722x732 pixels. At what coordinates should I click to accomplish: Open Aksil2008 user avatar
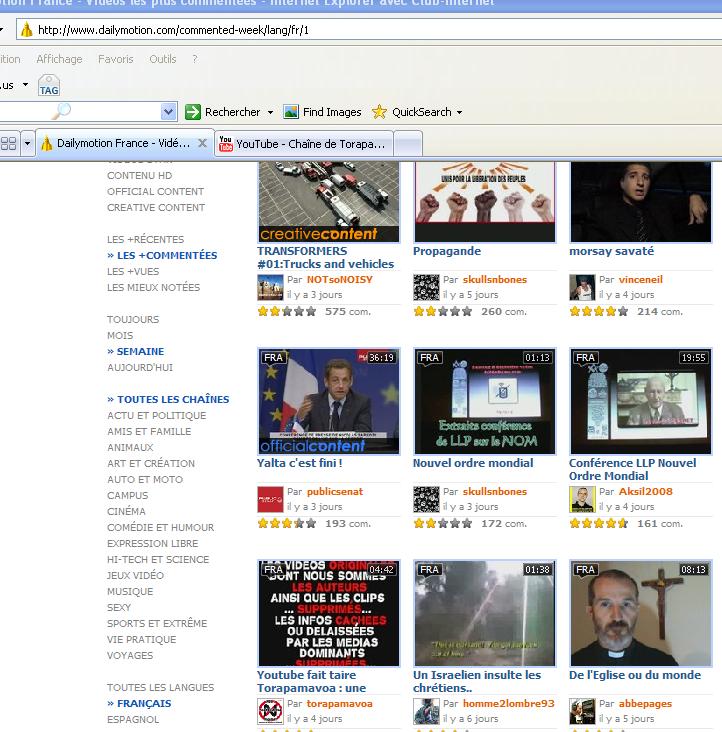point(582,499)
